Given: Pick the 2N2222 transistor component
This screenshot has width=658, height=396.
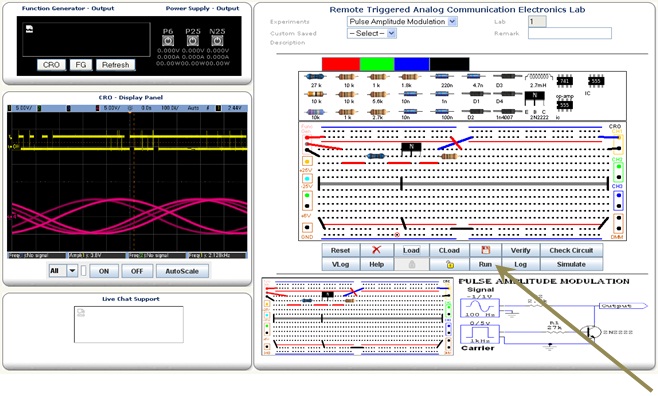Looking at the screenshot, I should (535, 99).
